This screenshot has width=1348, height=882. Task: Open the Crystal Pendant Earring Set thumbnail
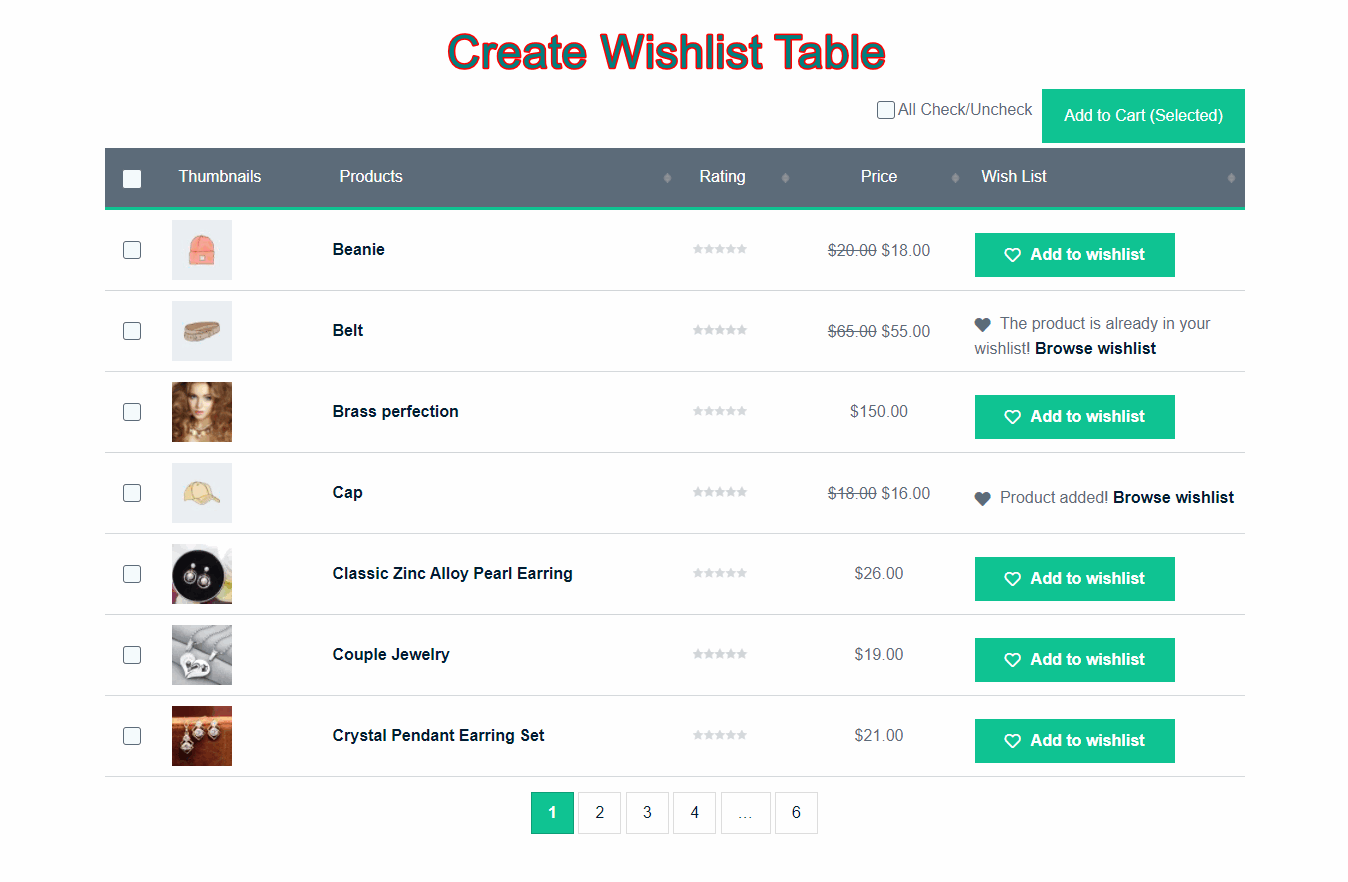[202, 736]
